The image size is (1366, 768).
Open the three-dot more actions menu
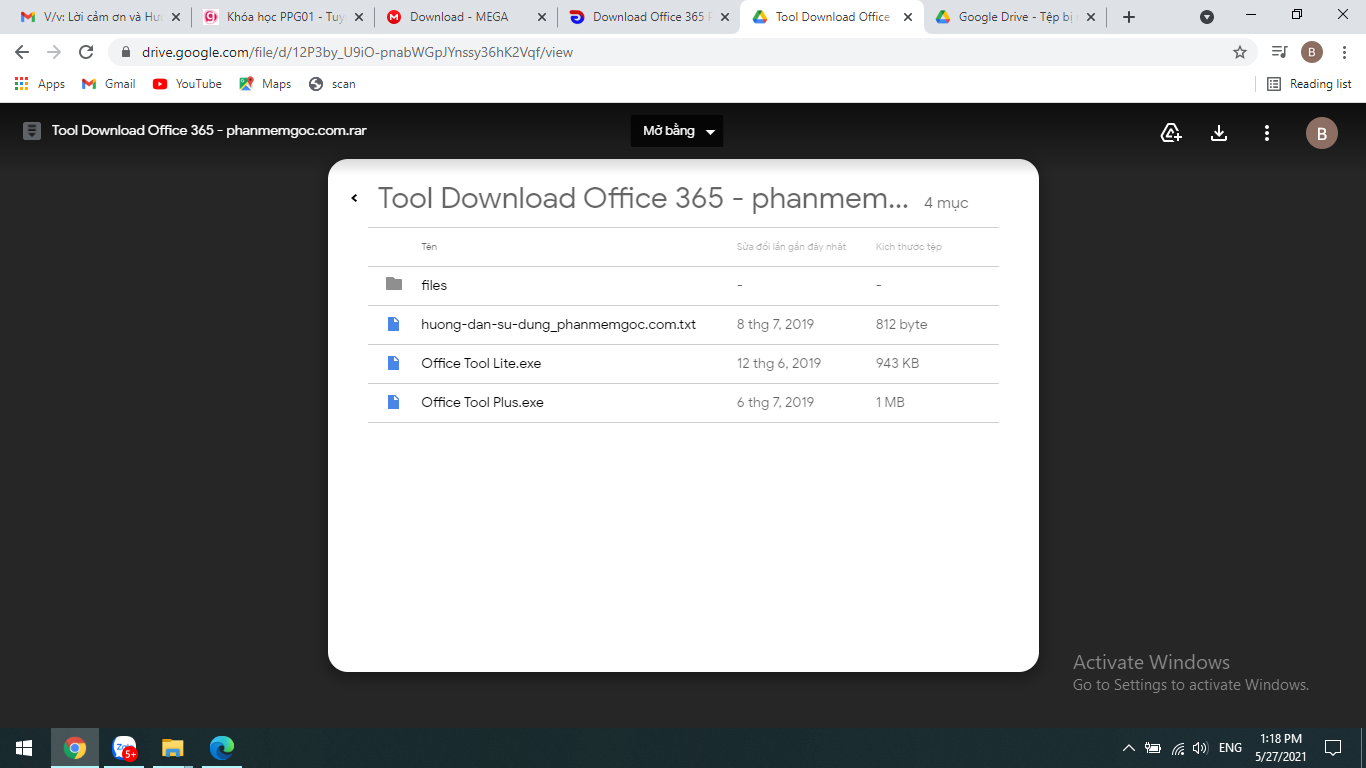[1267, 133]
